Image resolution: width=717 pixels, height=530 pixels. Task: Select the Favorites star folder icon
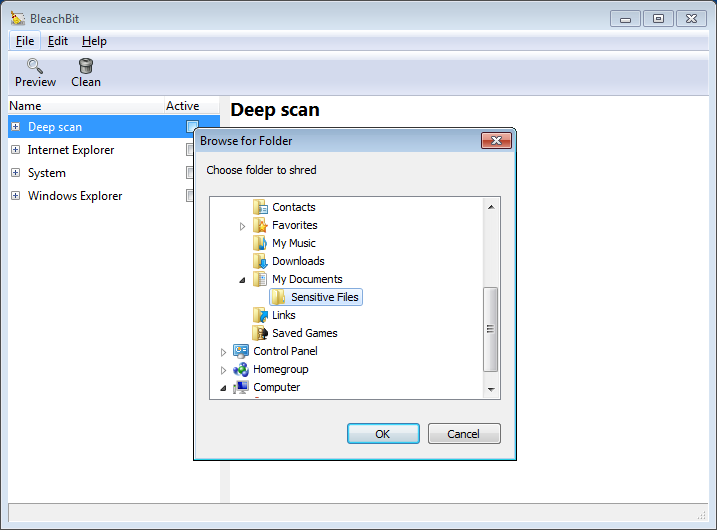click(260, 225)
